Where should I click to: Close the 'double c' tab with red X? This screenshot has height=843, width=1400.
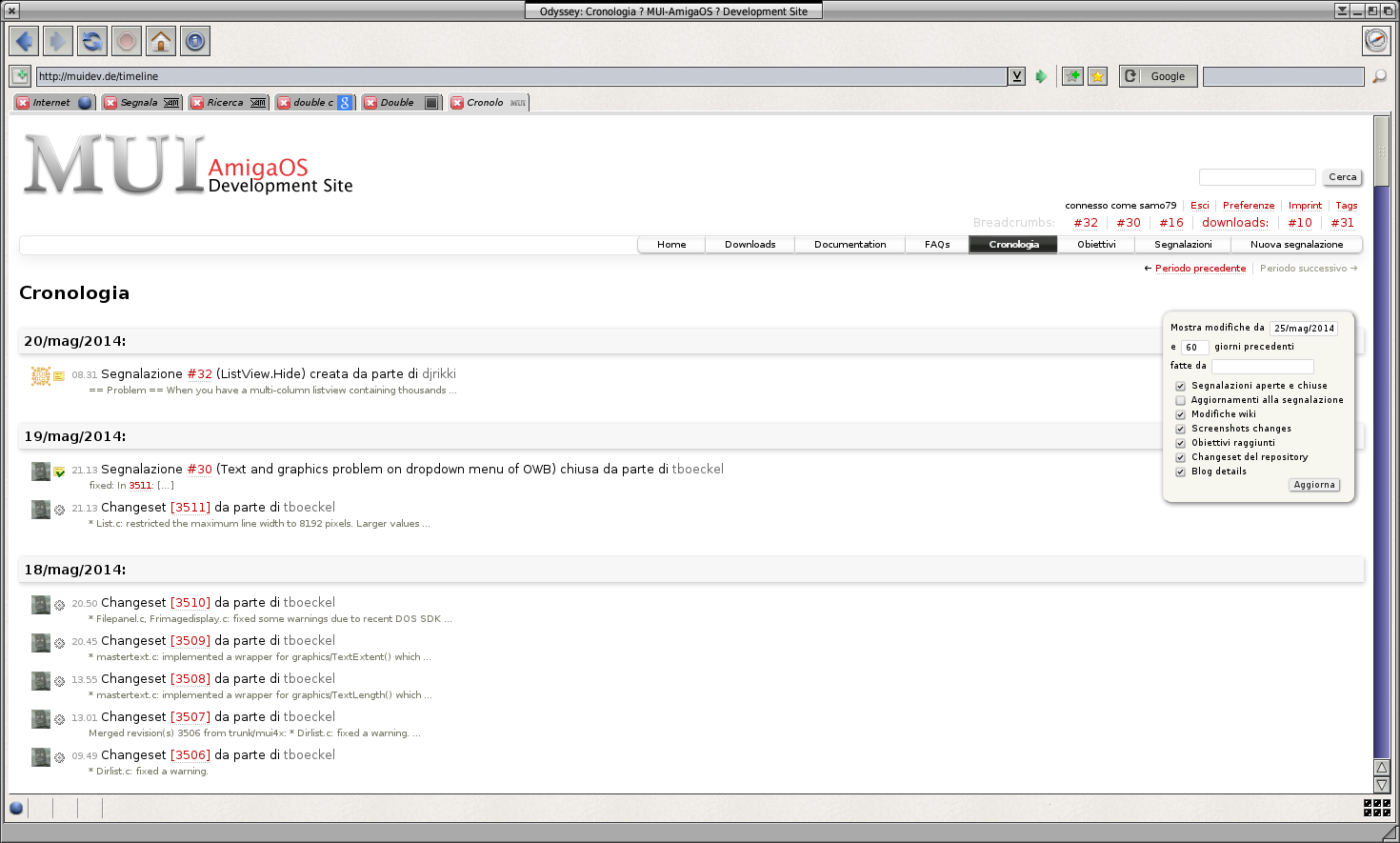coord(284,103)
